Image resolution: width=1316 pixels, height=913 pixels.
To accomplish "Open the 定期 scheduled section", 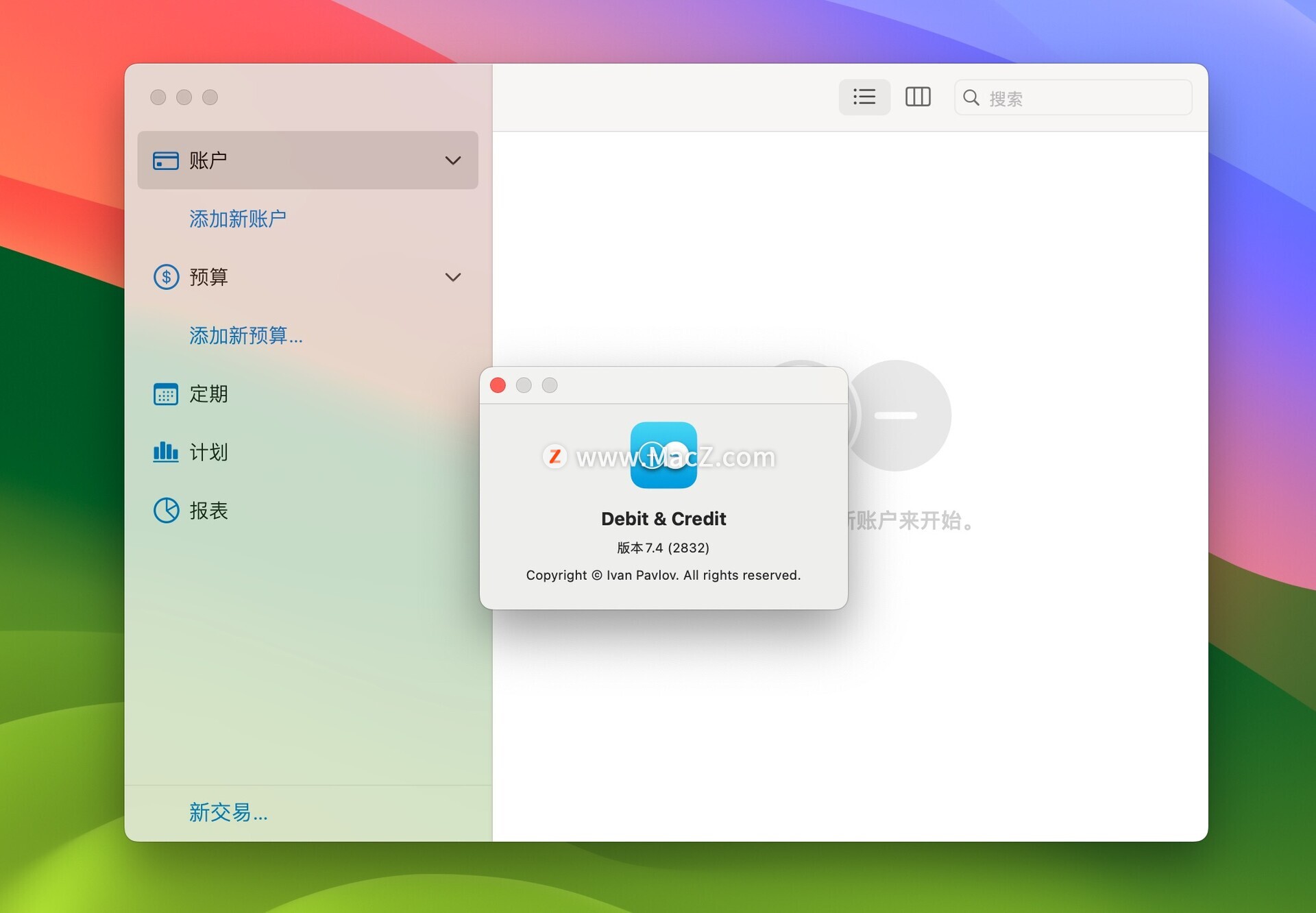I will click(307, 394).
